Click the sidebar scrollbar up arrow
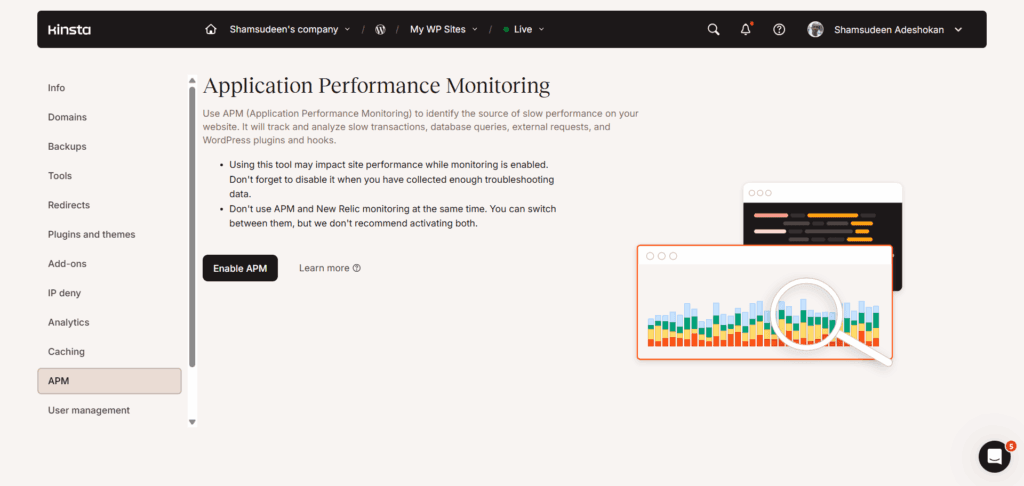Viewport: 1024px width, 486px height. [192, 80]
